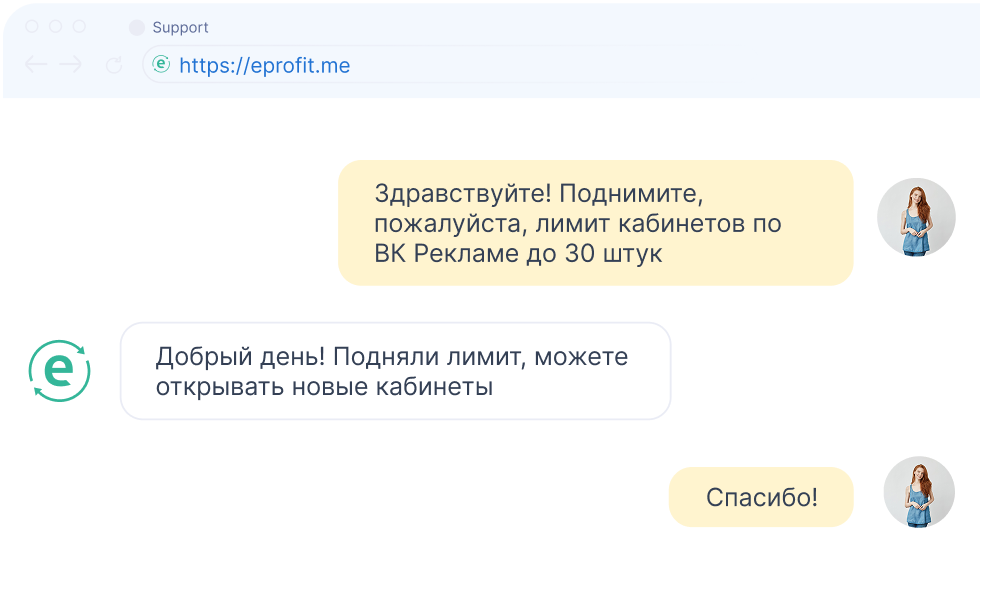Click the https://eprofit.me URL text
Image resolution: width=981 pixels, height=612 pixels.
265,65
